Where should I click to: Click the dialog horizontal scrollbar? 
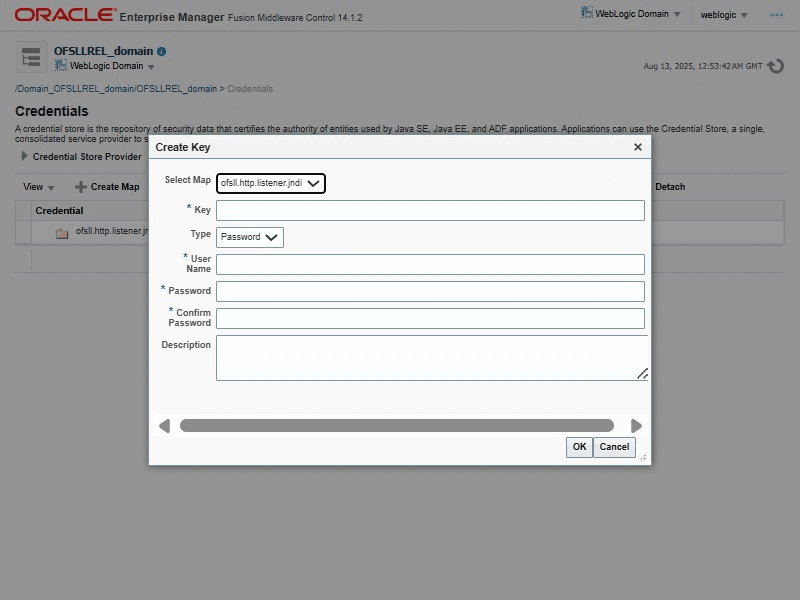pyautogui.click(x=396, y=426)
